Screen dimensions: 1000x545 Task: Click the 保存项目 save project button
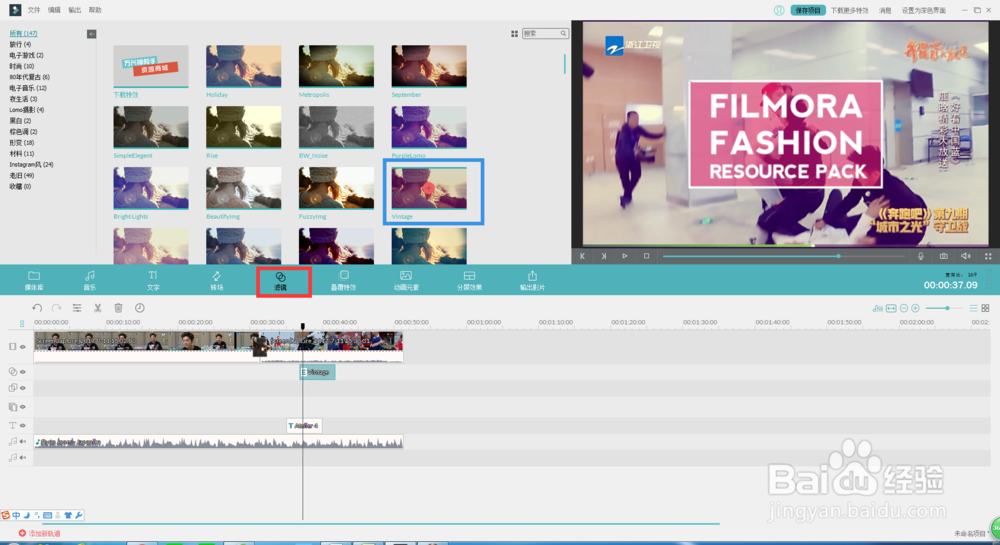[x=808, y=10]
